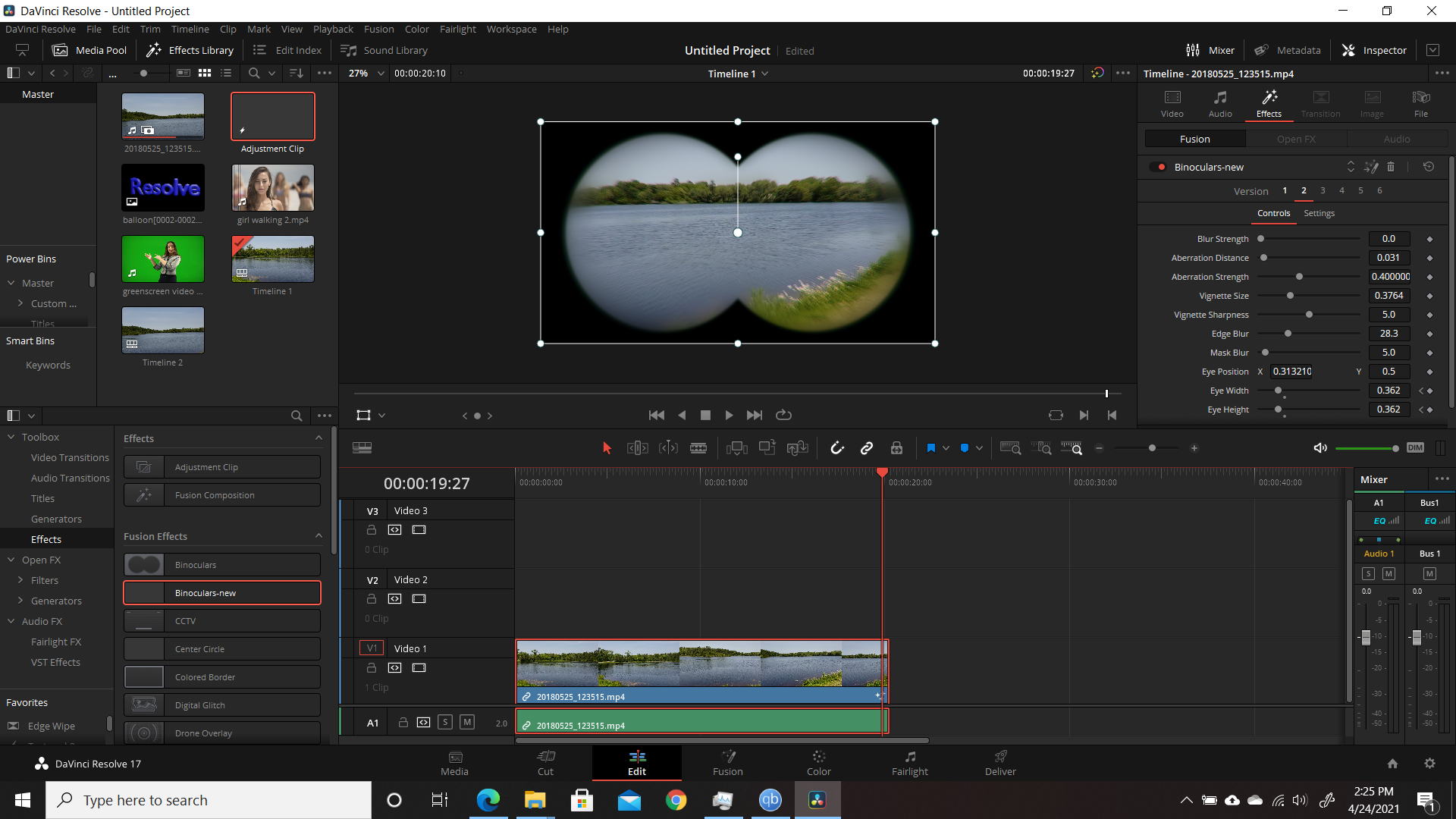Viewport: 1456px width, 819px height.
Task: Collapse the Toolbox tree
Action: click(11, 437)
